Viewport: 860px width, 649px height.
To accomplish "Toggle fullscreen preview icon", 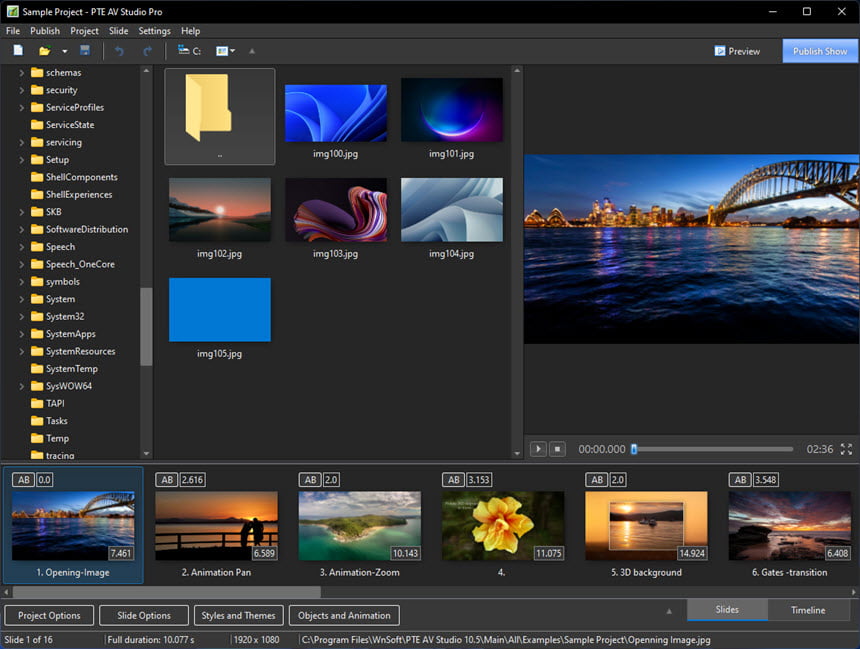I will click(846, 449).
